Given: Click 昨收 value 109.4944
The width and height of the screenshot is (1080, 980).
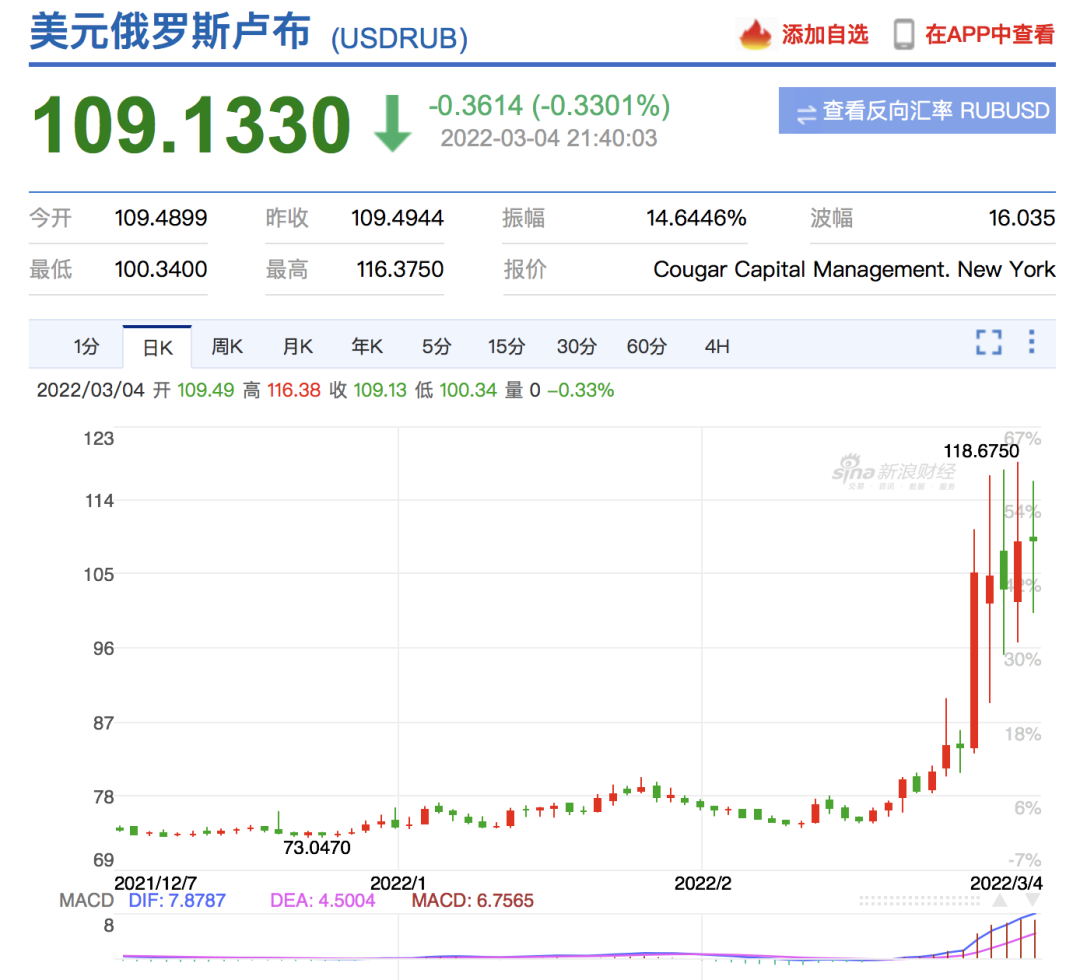Looking at the screenshot, I should 397,218.
